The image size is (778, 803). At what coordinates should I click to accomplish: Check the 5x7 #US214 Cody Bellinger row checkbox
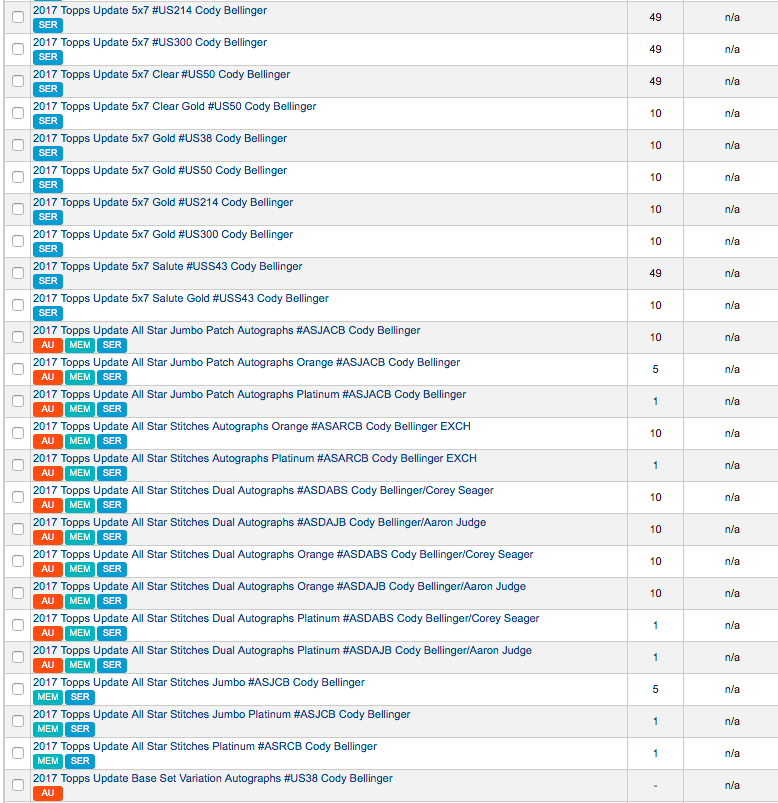coord(18,17)
